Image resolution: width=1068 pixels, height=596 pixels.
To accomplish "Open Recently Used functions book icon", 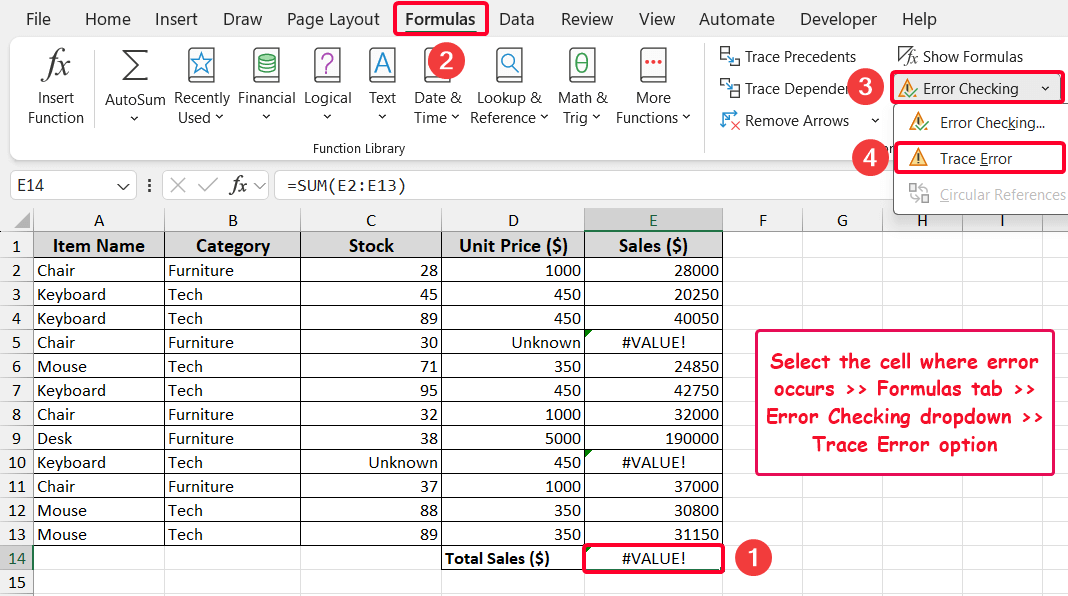I will point(201,68).
